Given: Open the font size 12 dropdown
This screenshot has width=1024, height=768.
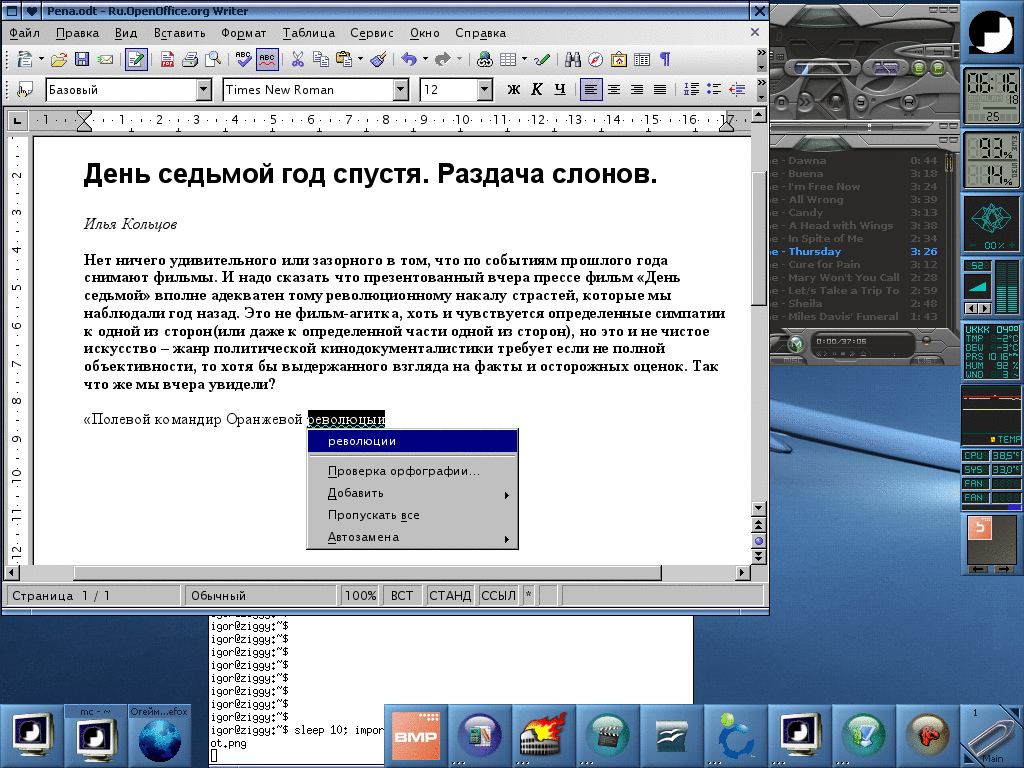Looking at the screenshot, I should (x=485, y=89).
